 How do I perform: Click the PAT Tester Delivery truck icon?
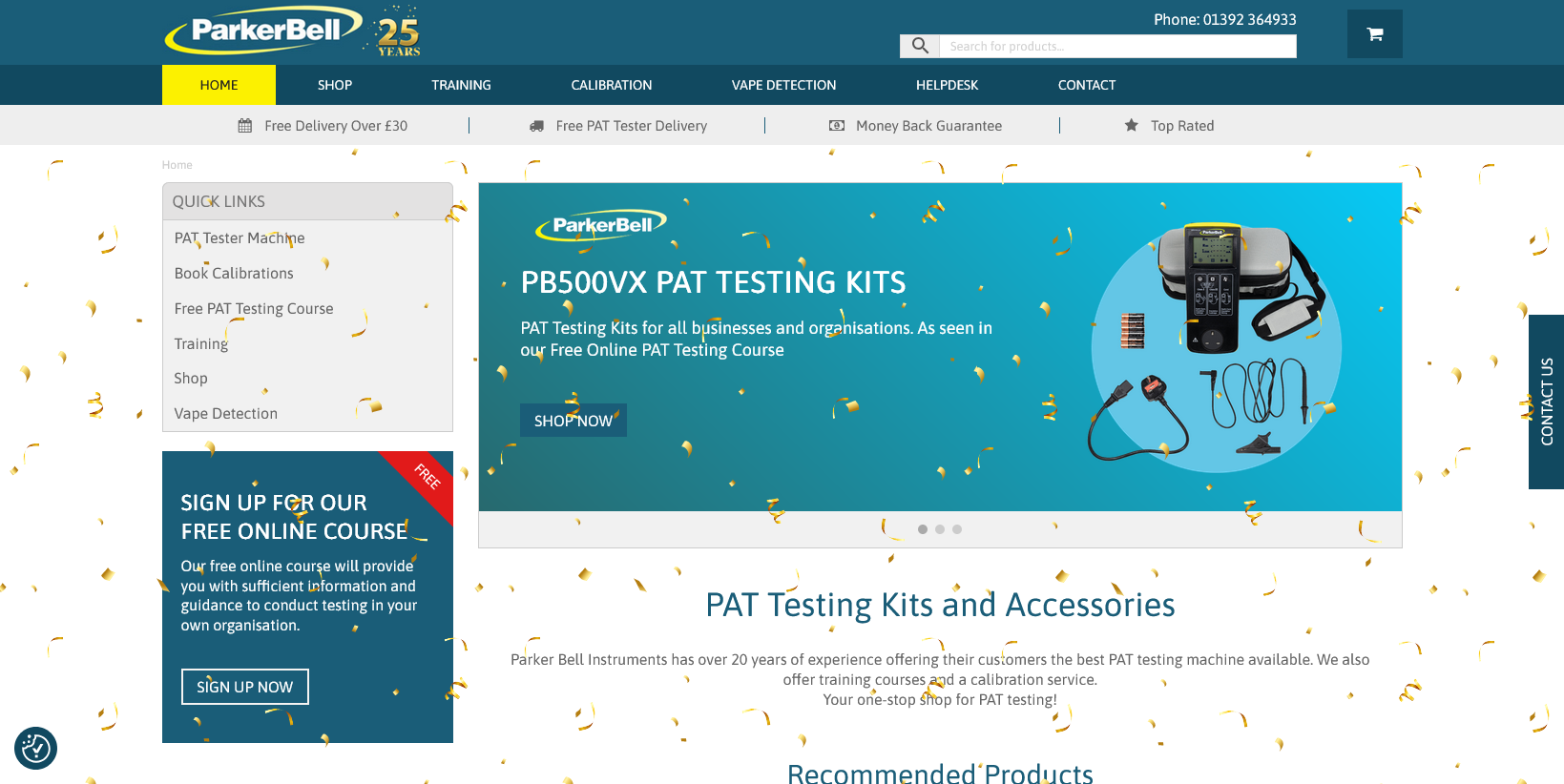[x=536, y=126]
